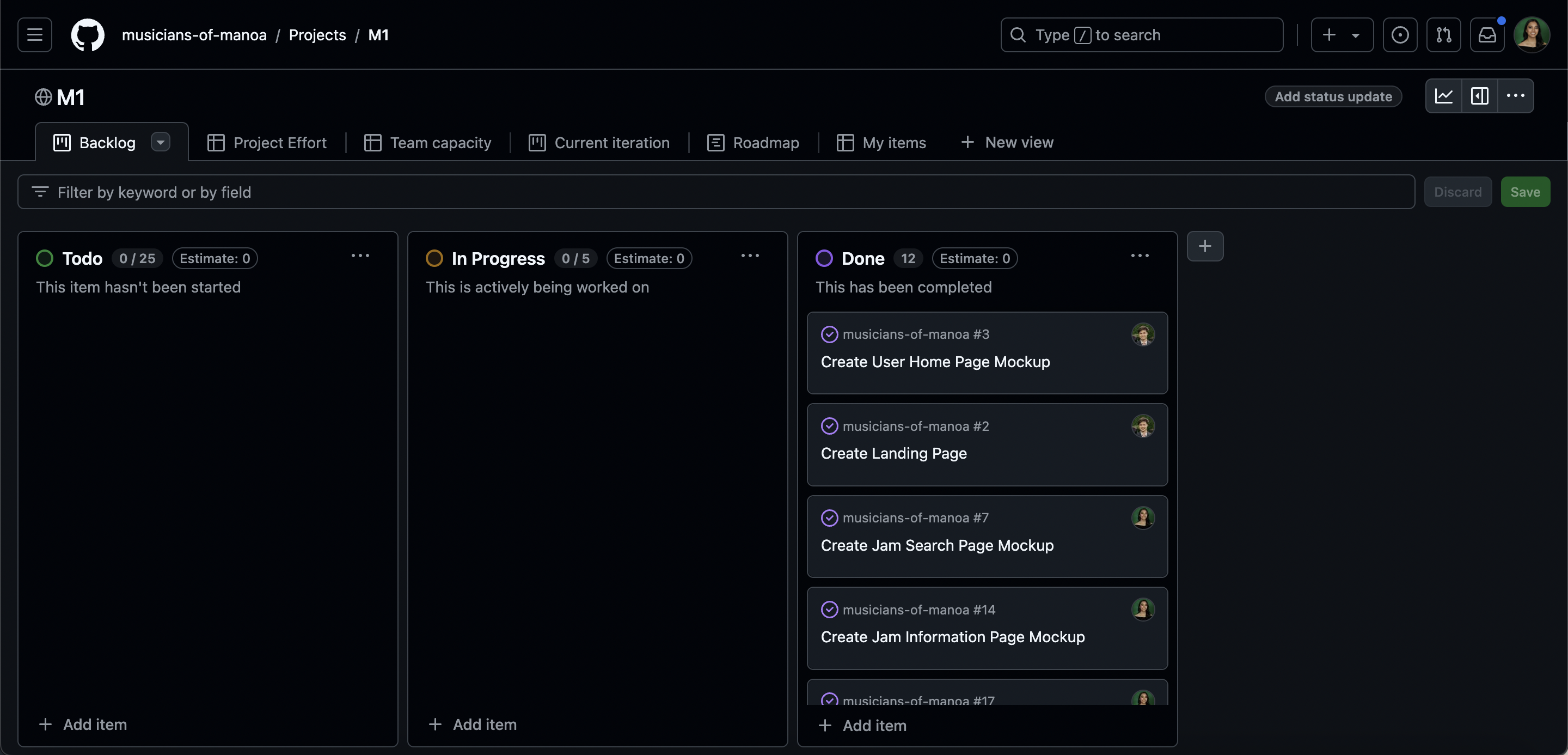Click assignee avatar on issue #2 card
The width and height of the screenshot is (1568, 755).
tap(1143, 426)
